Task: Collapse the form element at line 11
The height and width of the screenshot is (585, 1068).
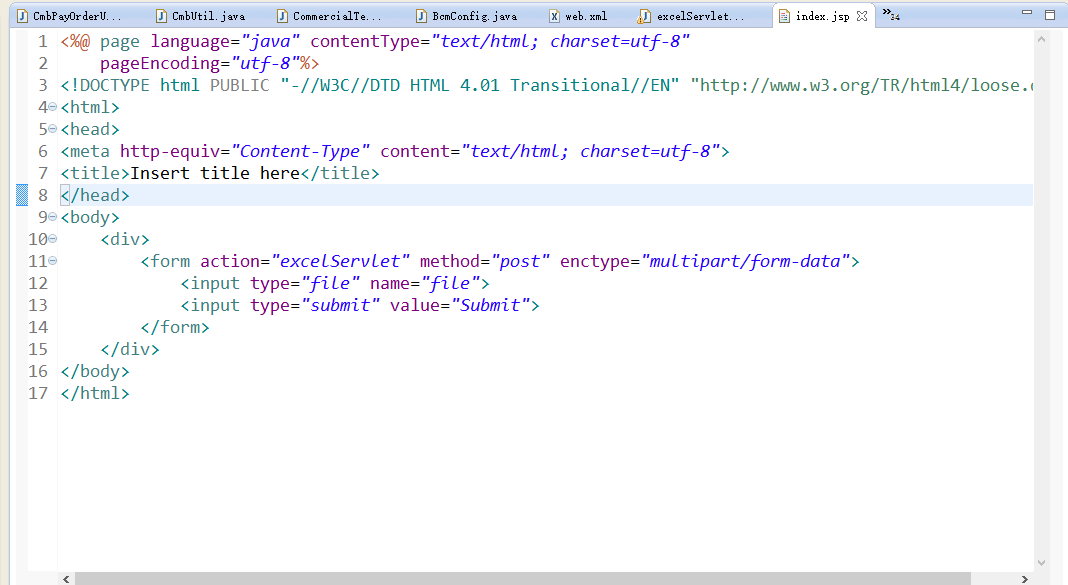Action: coord(52,261)
